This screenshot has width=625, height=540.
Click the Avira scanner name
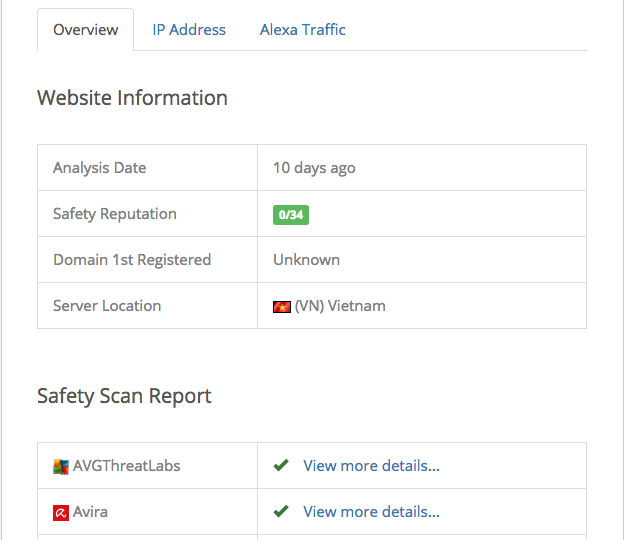click(90, 512)
